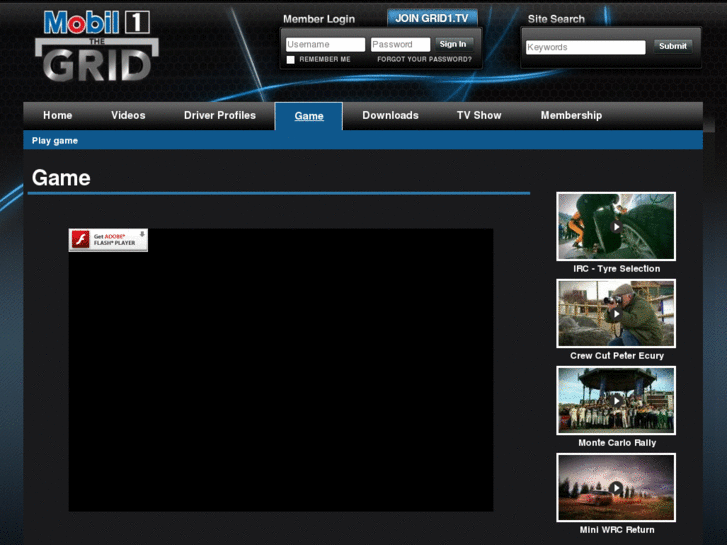Image resolution: width=727 pixels, height=545 pixels.
Task: Open the IRC - Tyre Selection caption link
Action: [x=617, y=269]
